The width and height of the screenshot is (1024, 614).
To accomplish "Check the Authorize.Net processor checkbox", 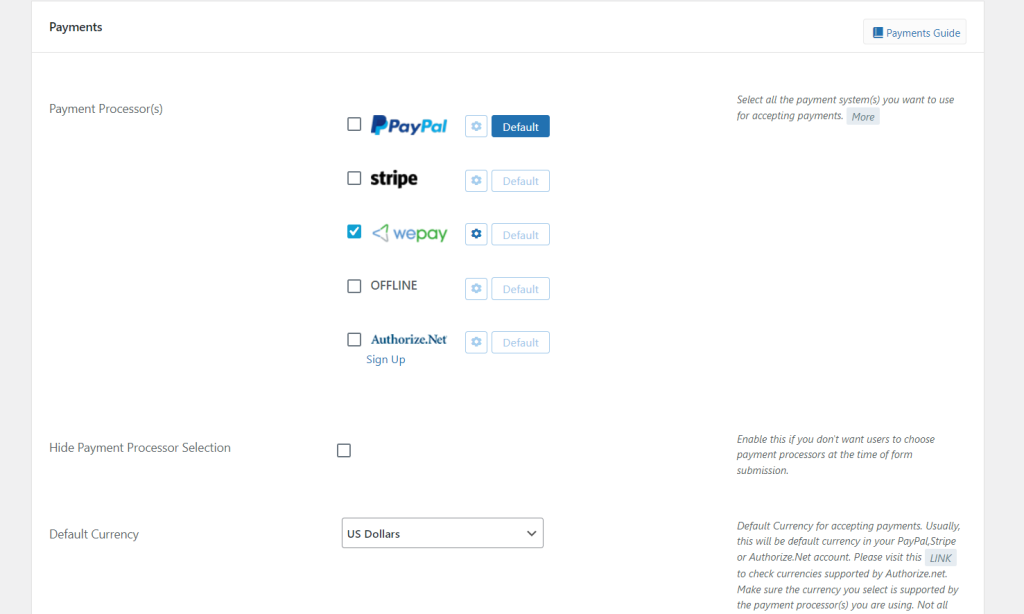I will point(354,340).
